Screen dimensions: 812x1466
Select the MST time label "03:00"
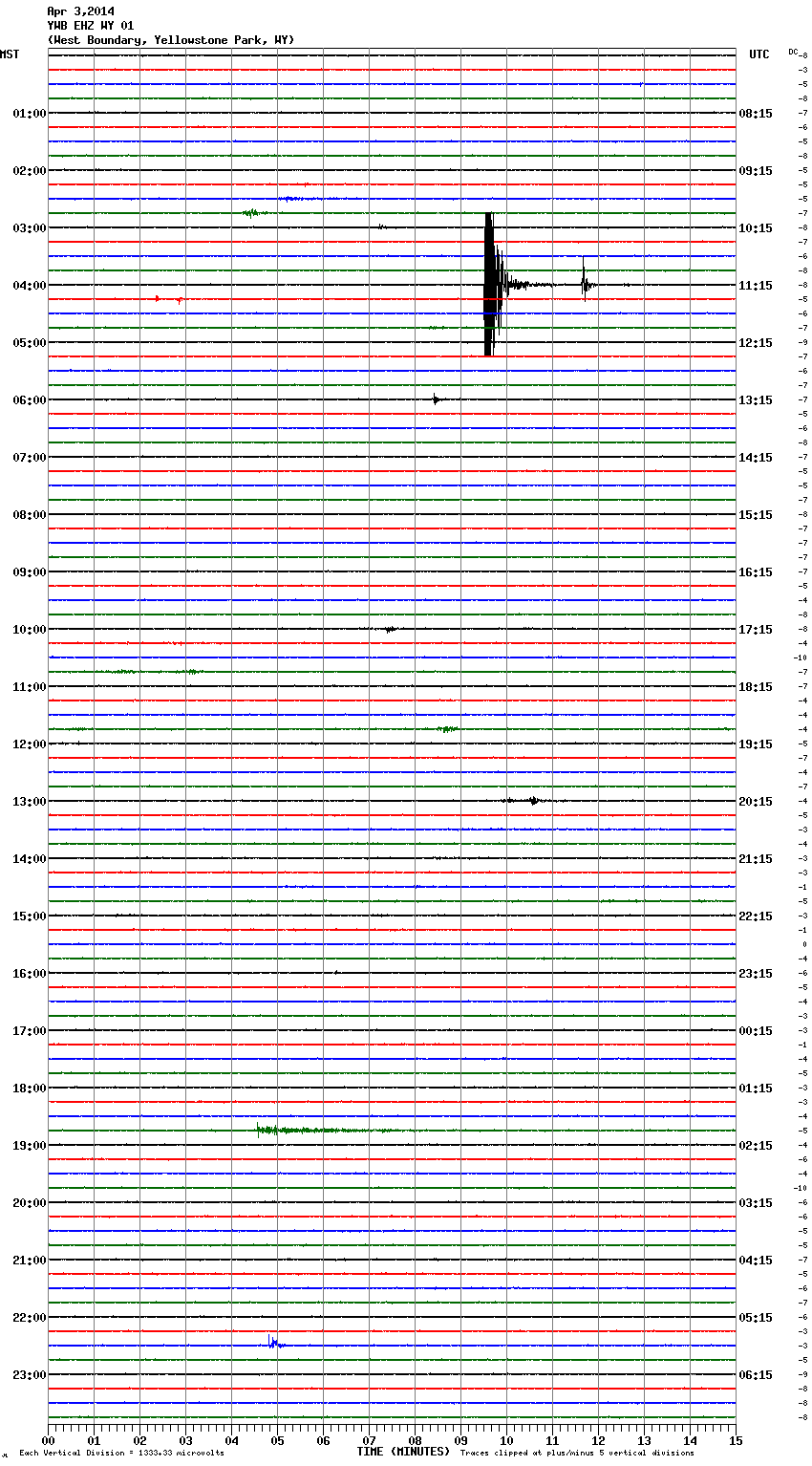click(x=29, y=228)
